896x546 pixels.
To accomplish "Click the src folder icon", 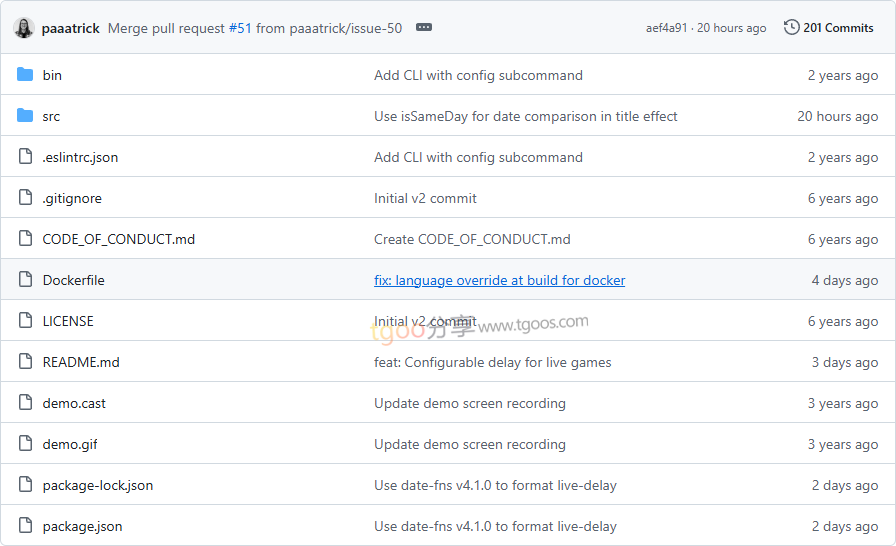I will [x=25, y=116].
